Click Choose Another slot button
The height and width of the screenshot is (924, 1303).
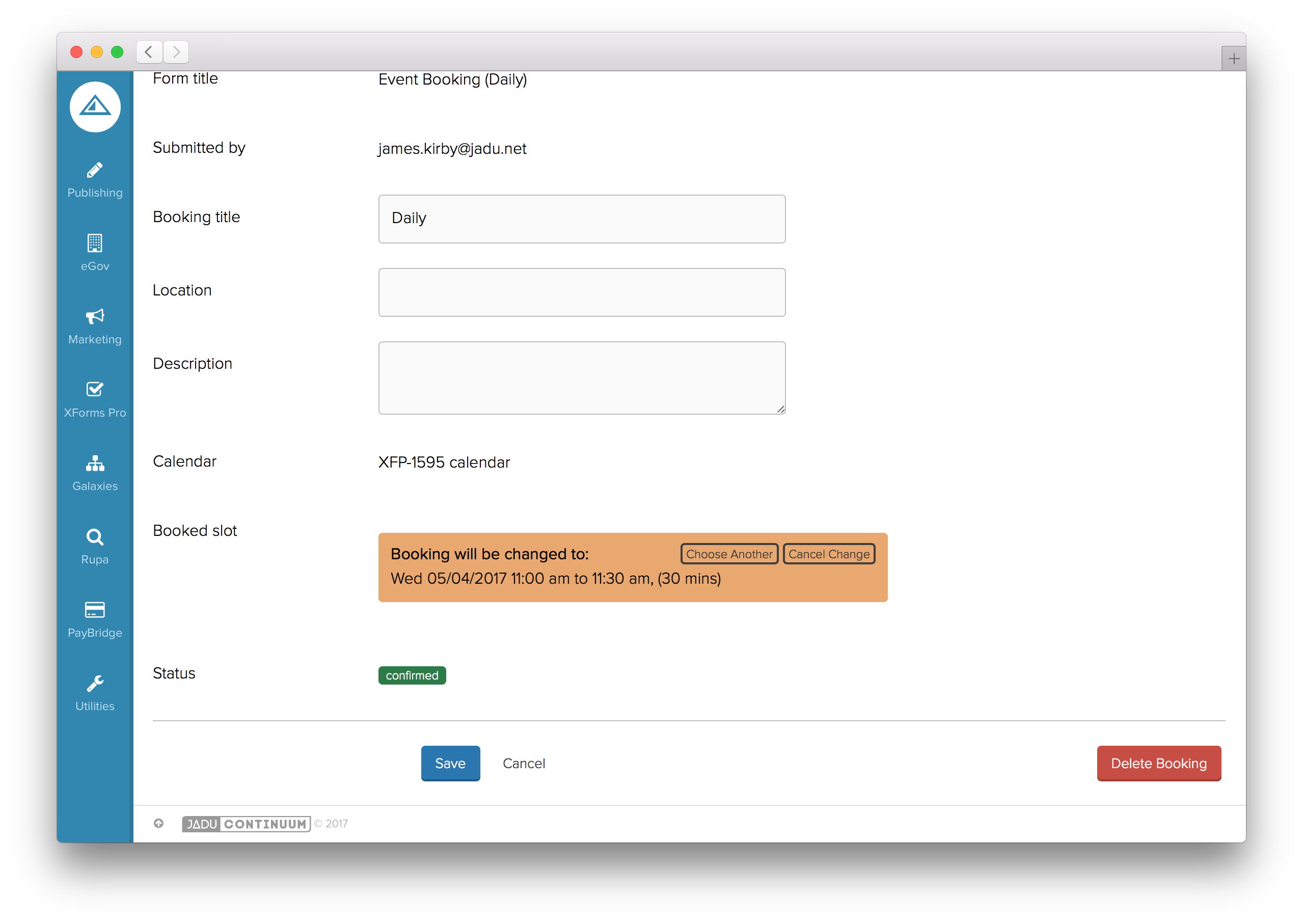coord(729,554)
